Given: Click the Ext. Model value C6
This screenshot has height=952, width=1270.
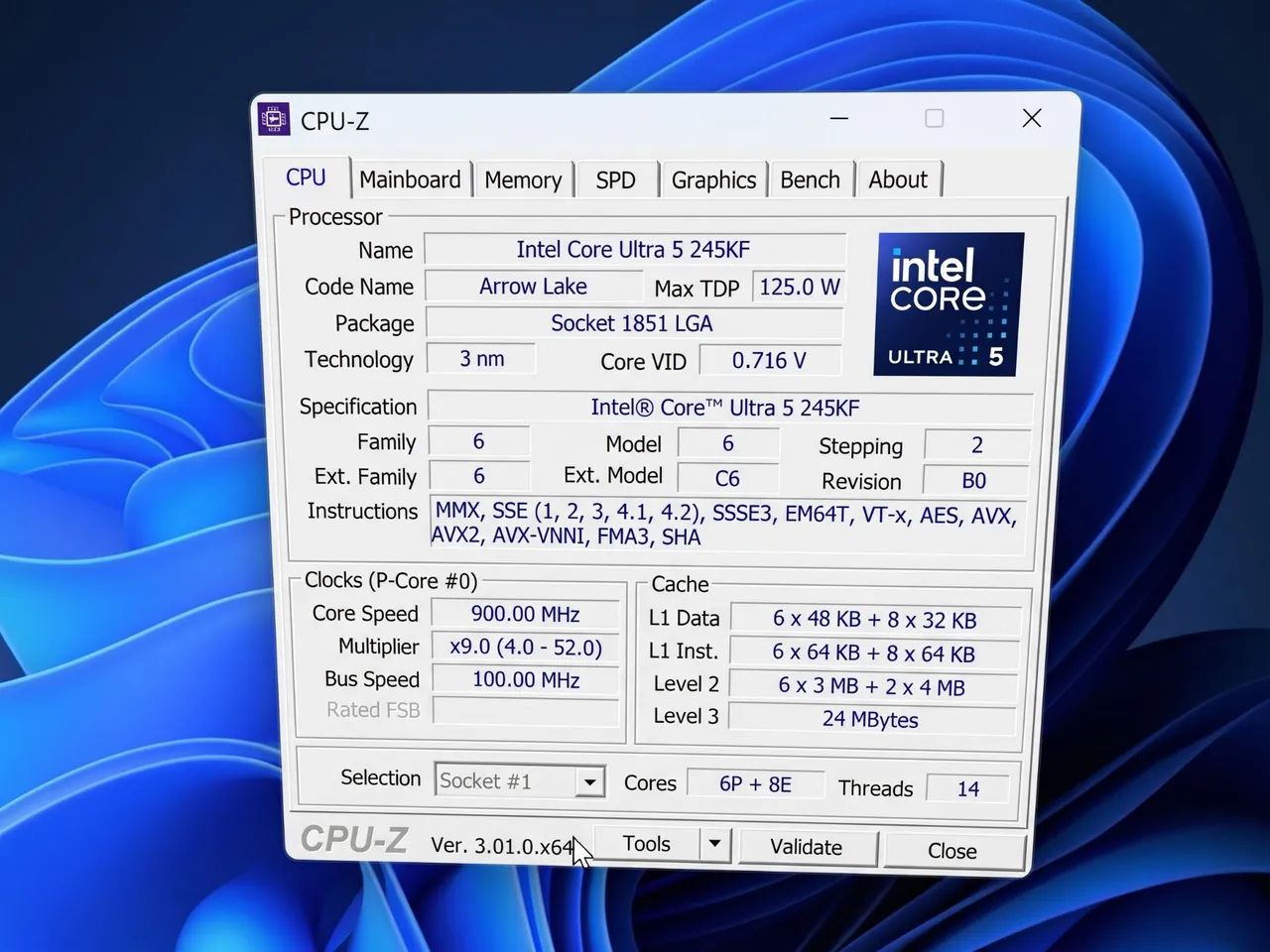Looking at the screenshot, I should click(x=727, y=478).
